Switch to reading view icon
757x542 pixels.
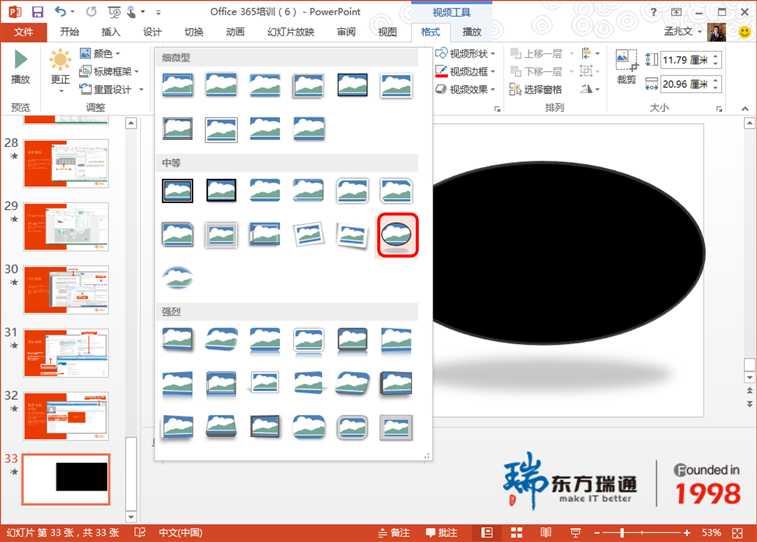[546, 533]
